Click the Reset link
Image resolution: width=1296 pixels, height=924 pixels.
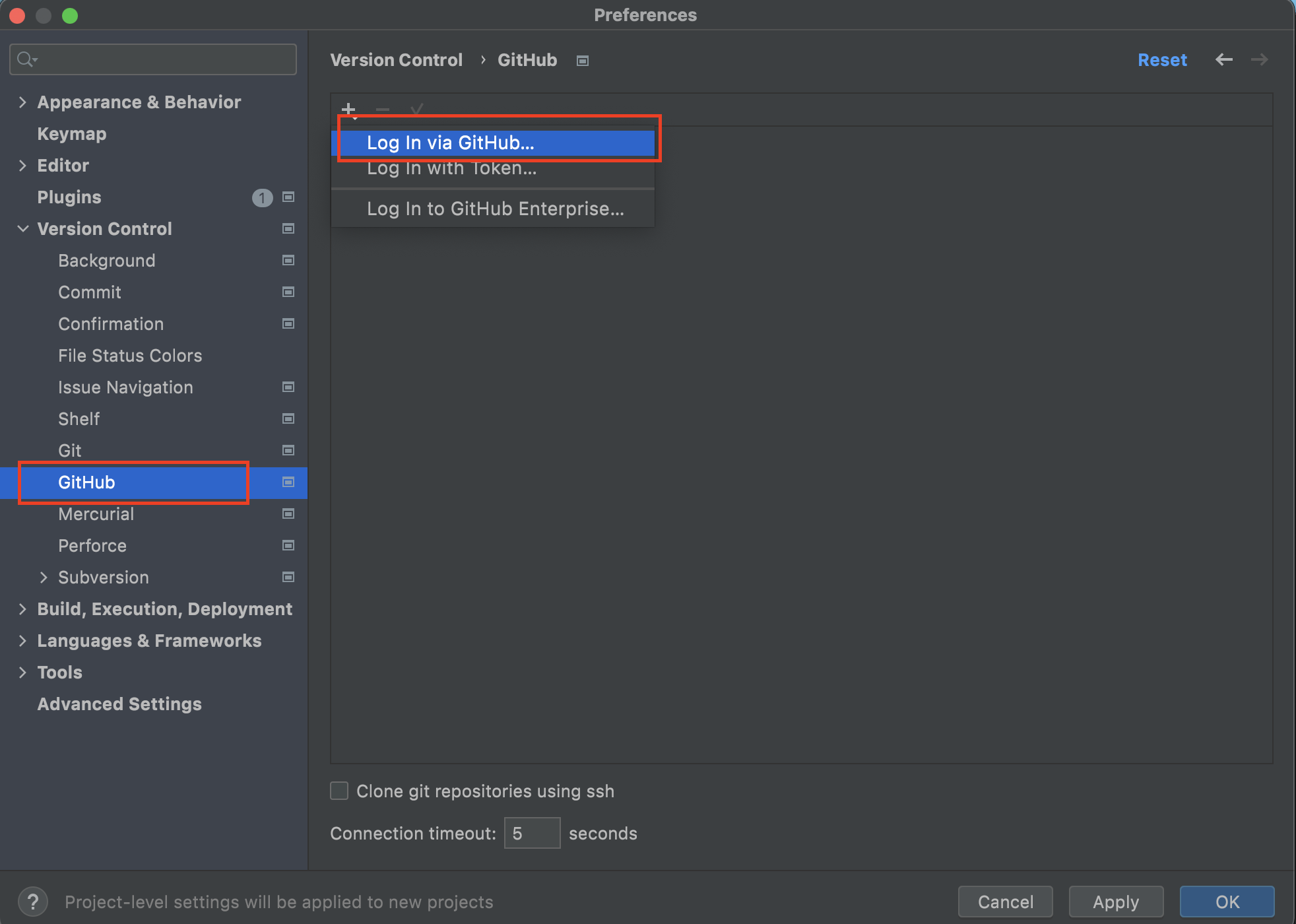click(x=1162, y=59)
